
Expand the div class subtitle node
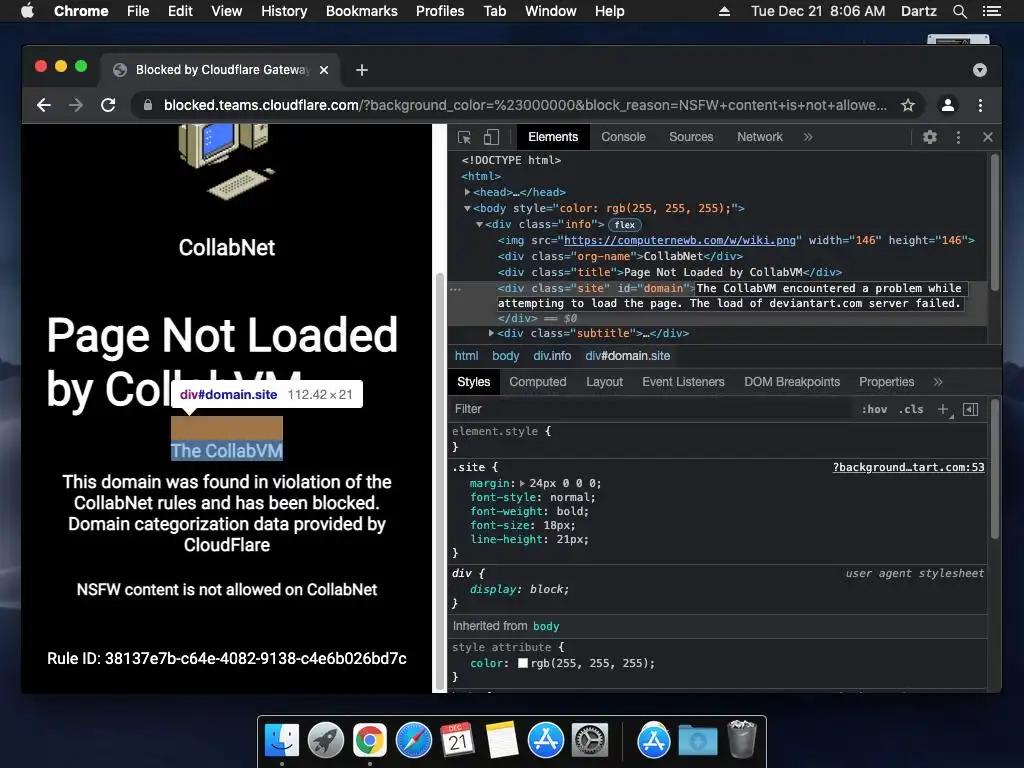(491, 333)
